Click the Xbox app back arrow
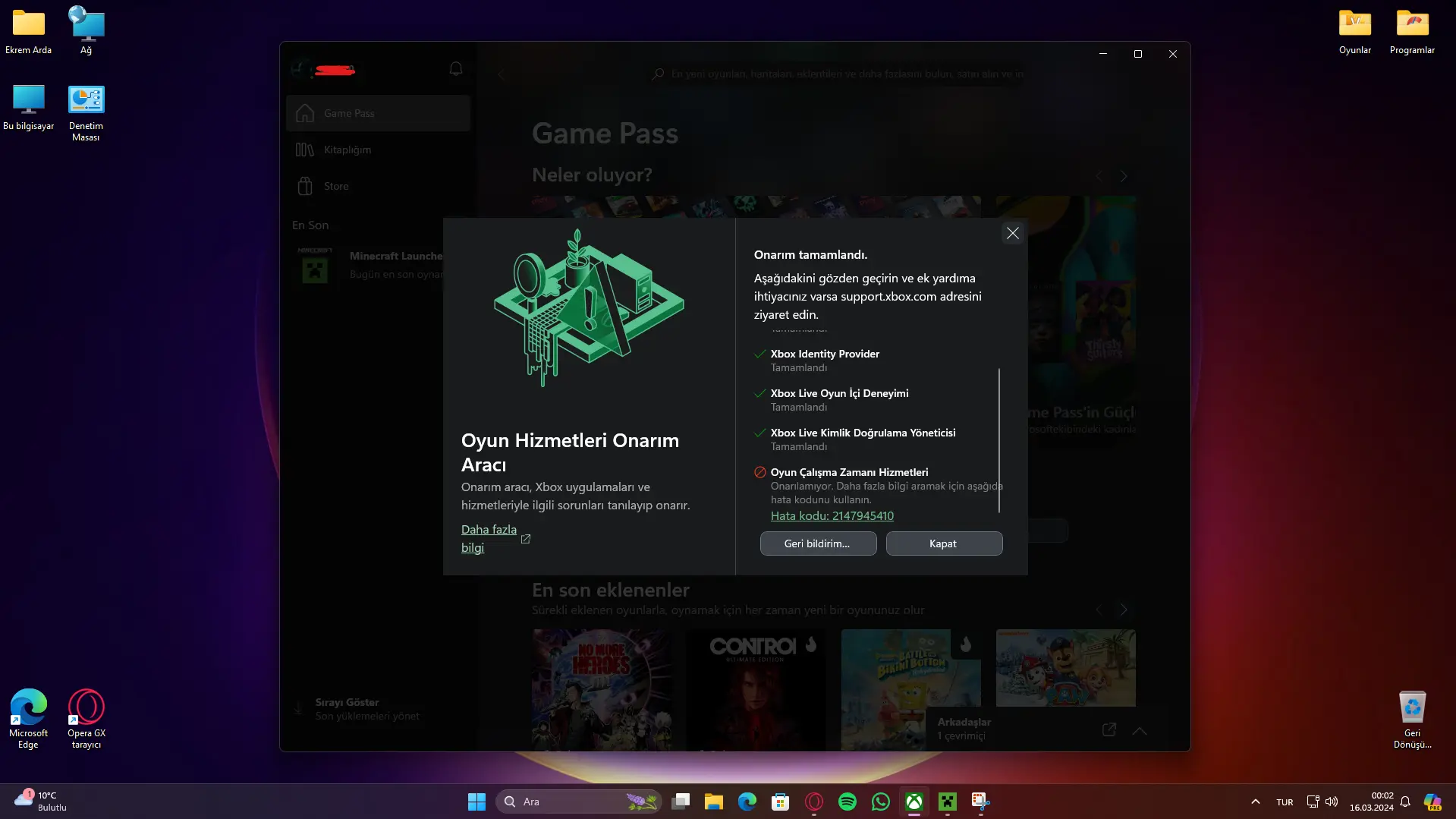 point(501,74)
